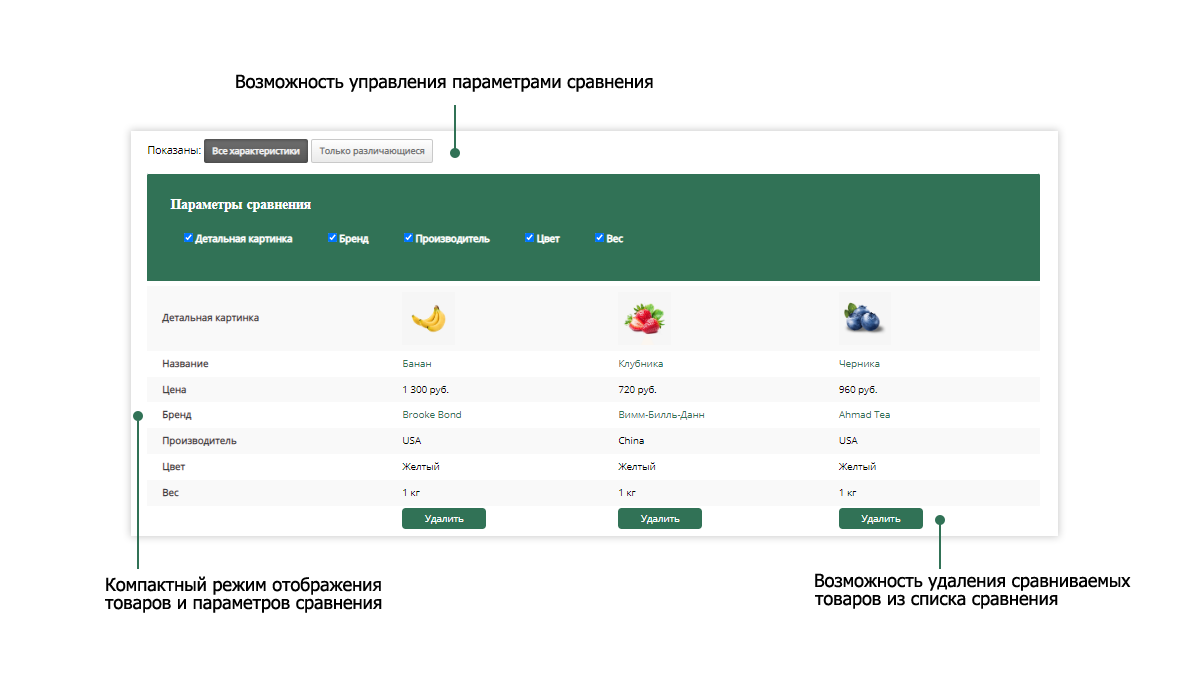
Task: Disable the 'Вес' parameter checkbox
Action: point(600,238)
